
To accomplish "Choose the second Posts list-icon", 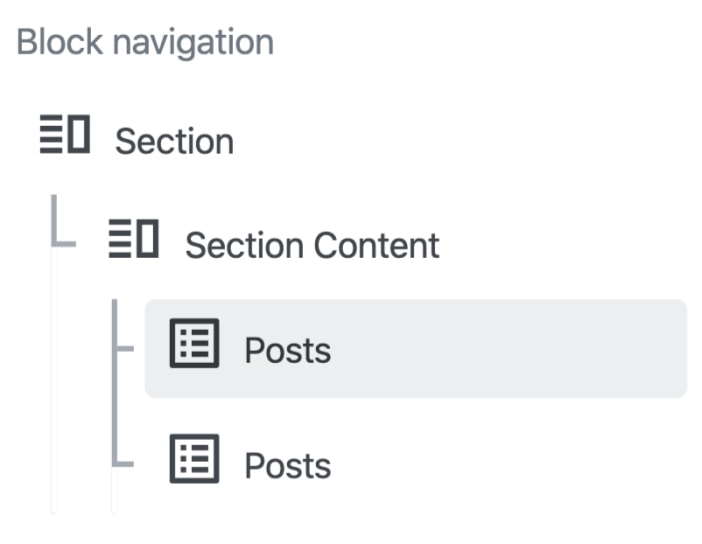I will (x=194, y=460).
